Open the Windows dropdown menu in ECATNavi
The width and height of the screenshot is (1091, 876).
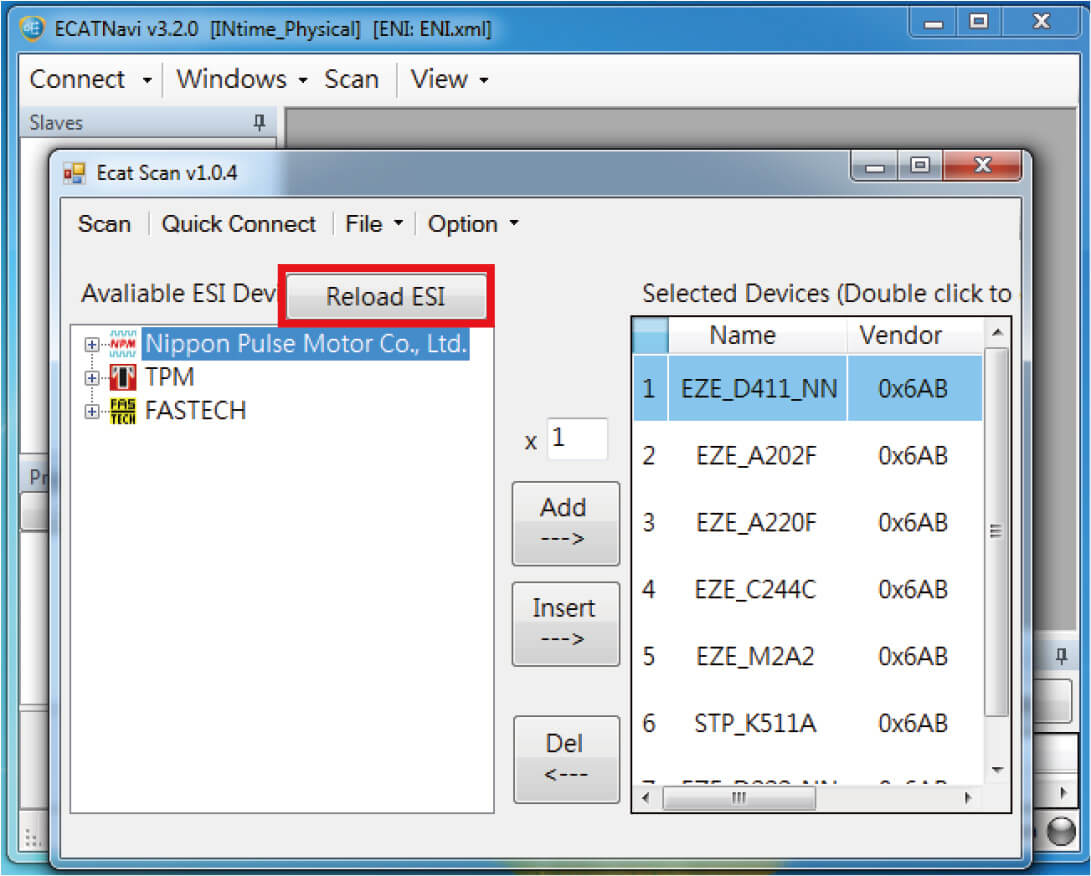[241, 79]
